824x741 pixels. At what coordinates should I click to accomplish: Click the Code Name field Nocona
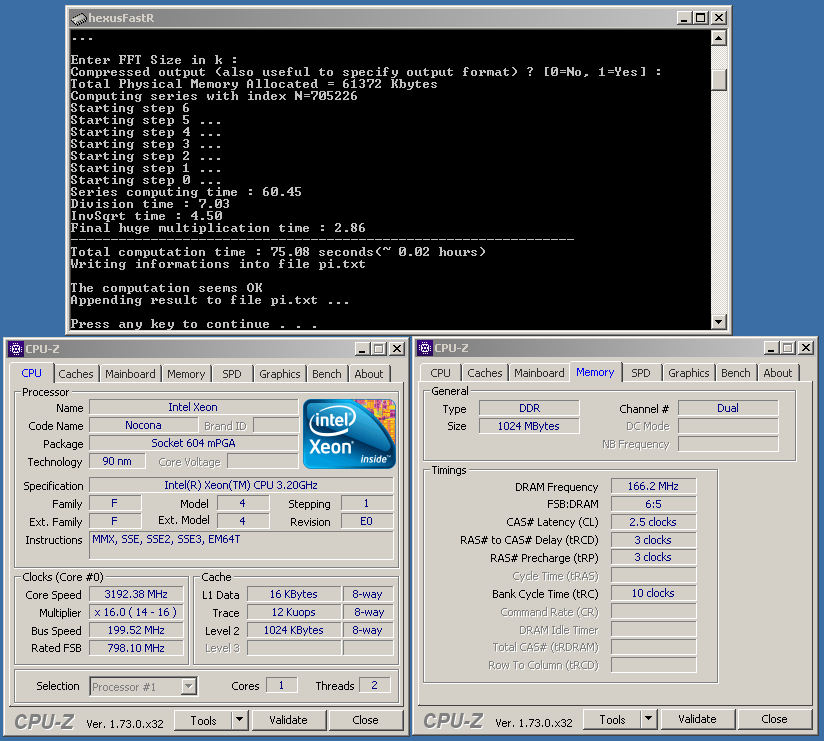(x=143, y=425)
